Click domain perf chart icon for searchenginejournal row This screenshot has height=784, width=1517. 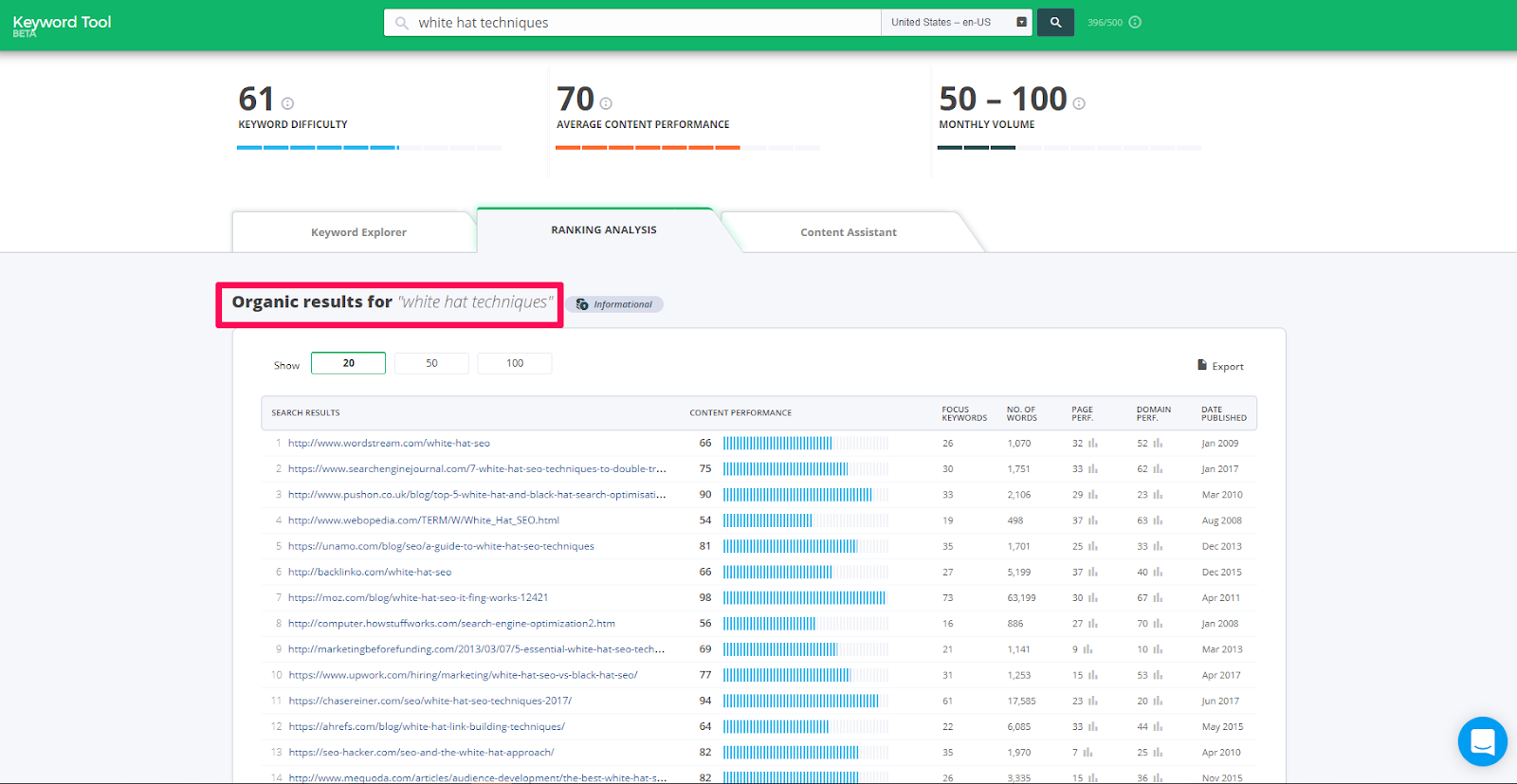pyautogui.click(x=1158, y=468)
